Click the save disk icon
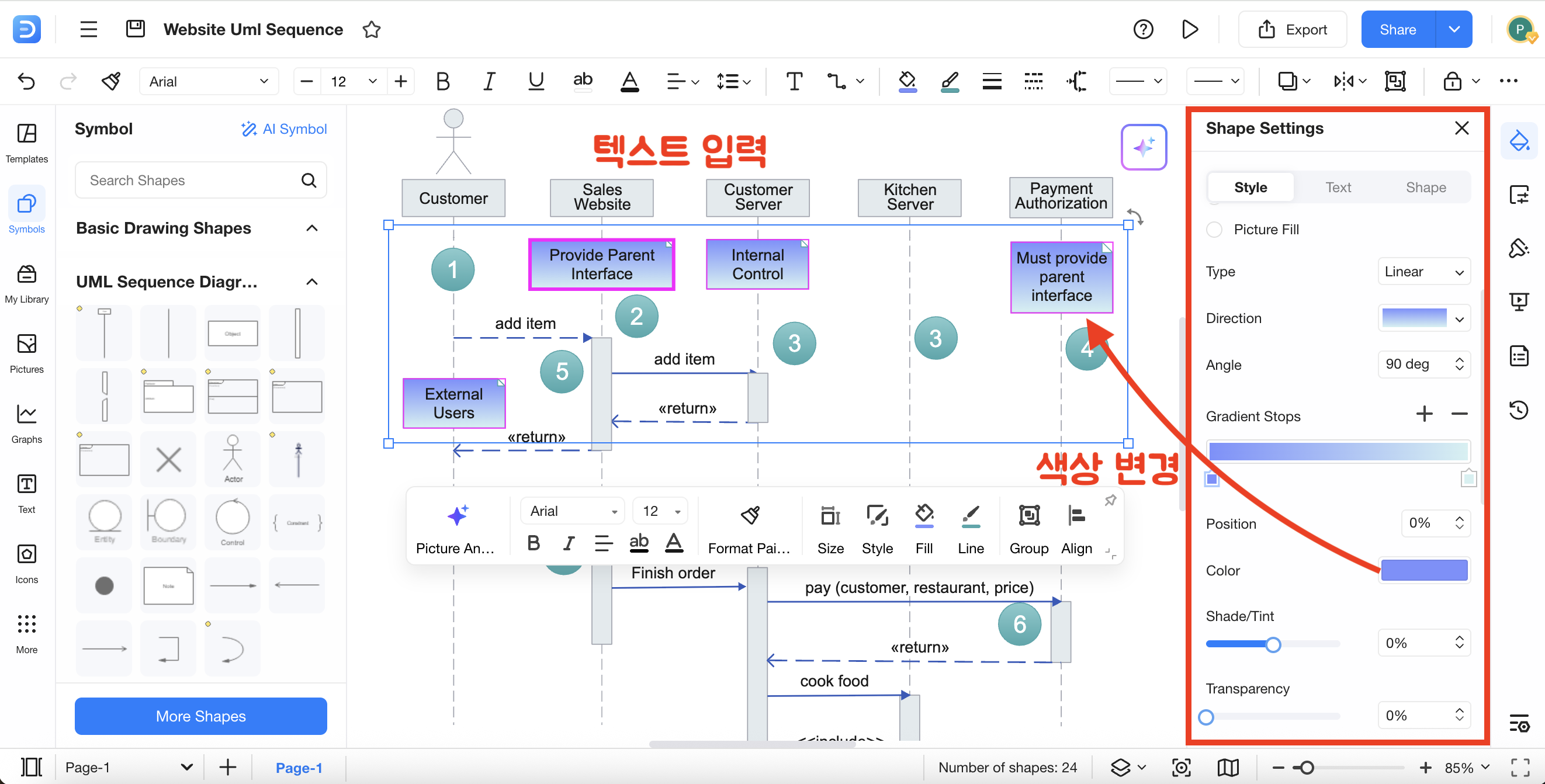Image resolution: width=1545 pixels, height=784 pixels. coord(136,29)
